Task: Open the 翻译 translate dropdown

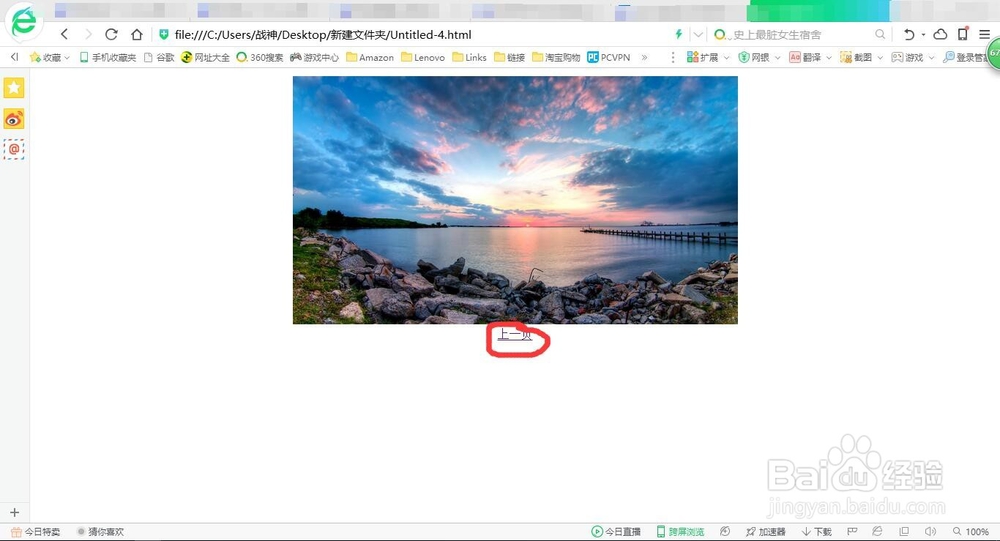Action: (x=811, y=57)
